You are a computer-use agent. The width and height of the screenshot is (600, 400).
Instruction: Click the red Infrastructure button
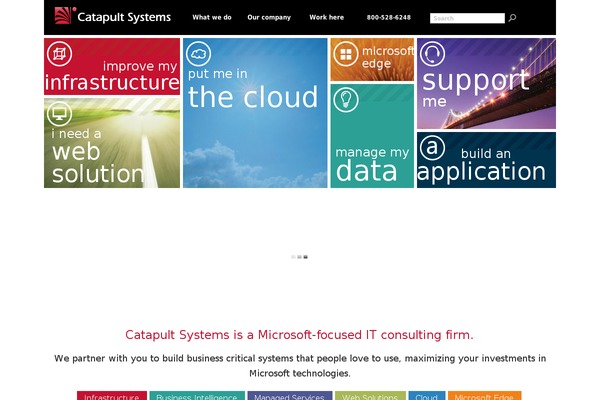click(112, 396)
